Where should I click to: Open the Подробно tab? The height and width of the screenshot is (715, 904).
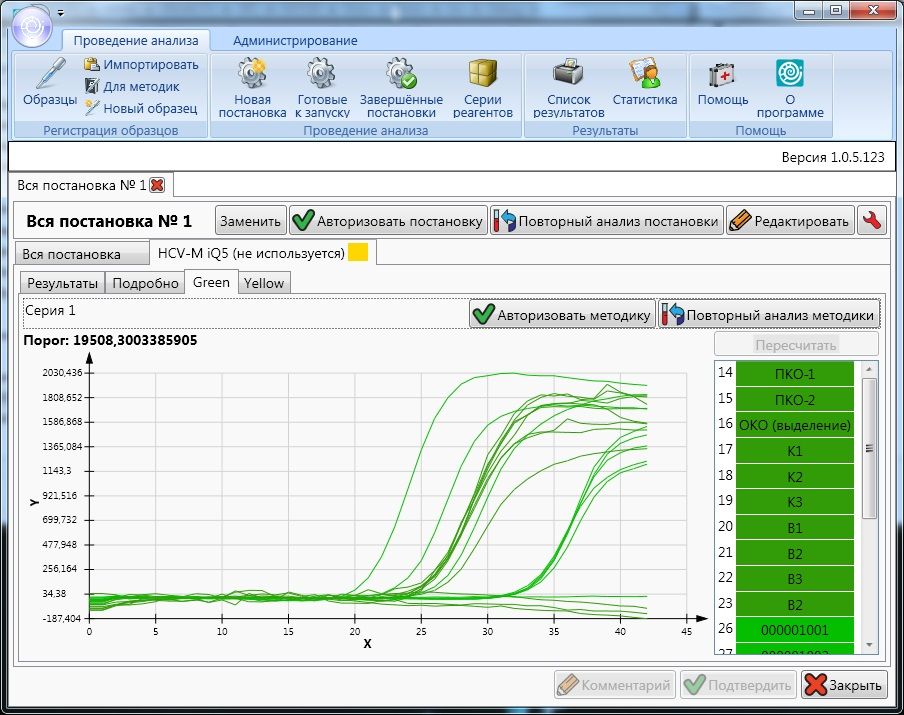click(x=145, y=283)
